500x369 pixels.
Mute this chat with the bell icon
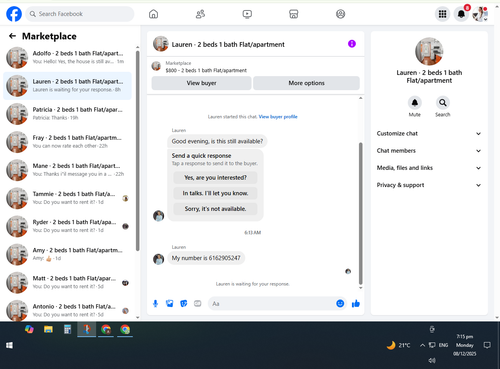(x=415, y=103)
